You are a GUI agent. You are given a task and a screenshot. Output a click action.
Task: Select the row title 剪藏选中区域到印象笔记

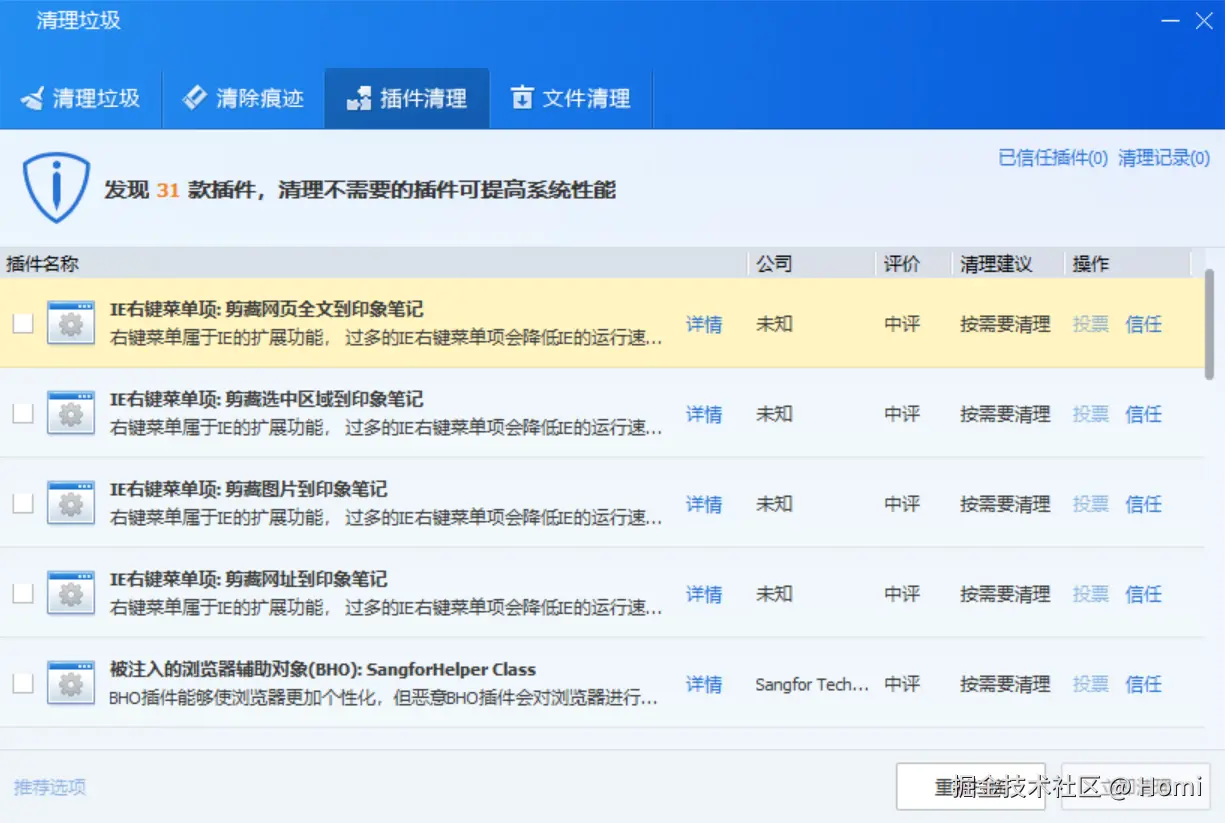tap(266, 399)
